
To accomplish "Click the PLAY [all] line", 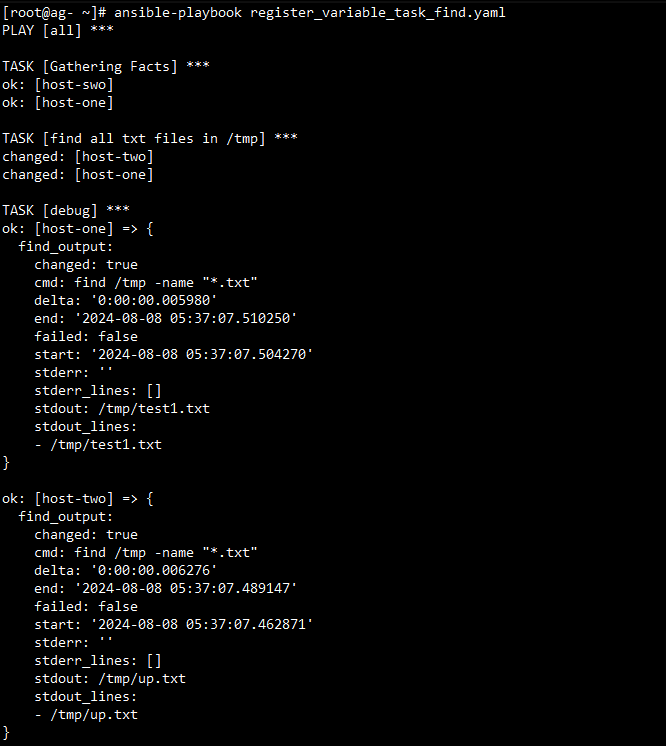I will point(58,30).
